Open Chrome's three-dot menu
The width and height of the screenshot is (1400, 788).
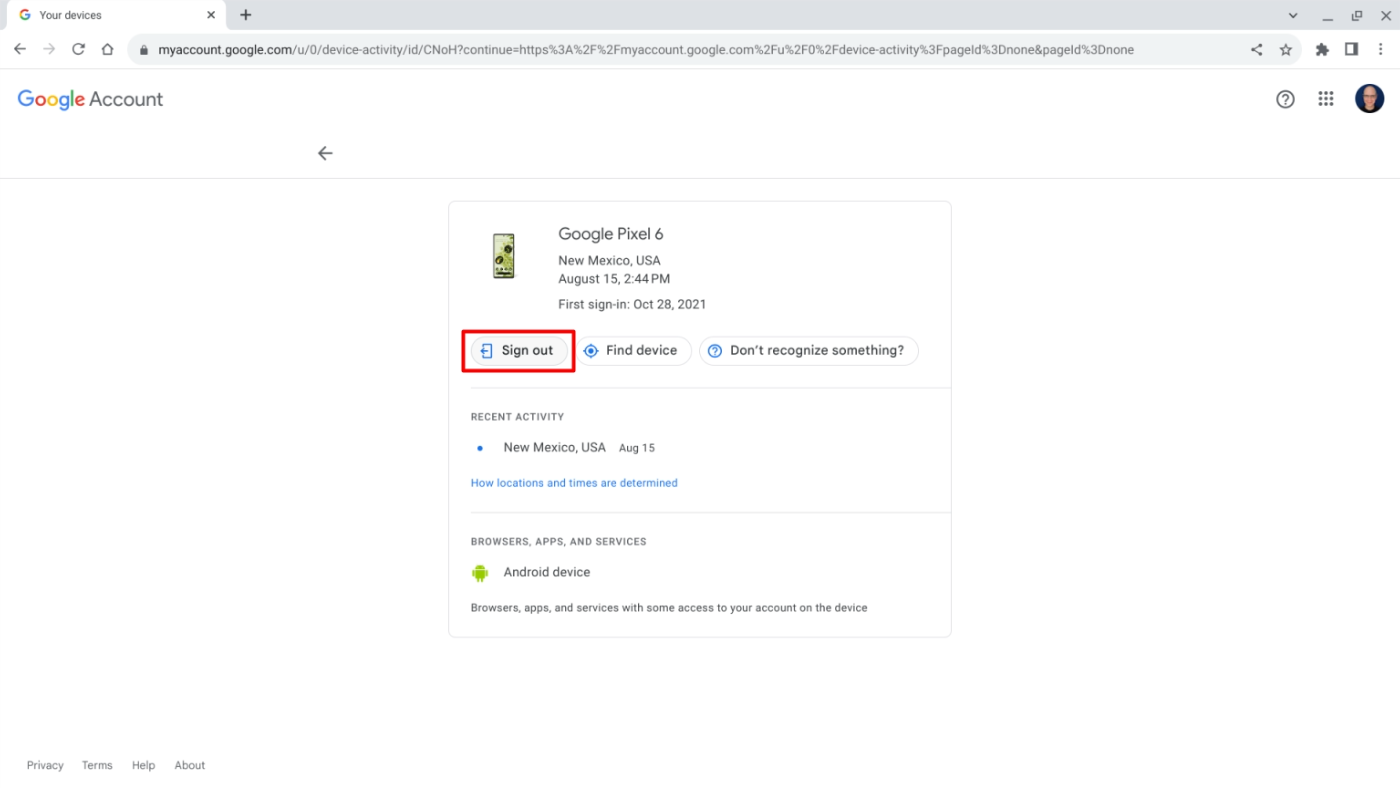[1381, 48]
